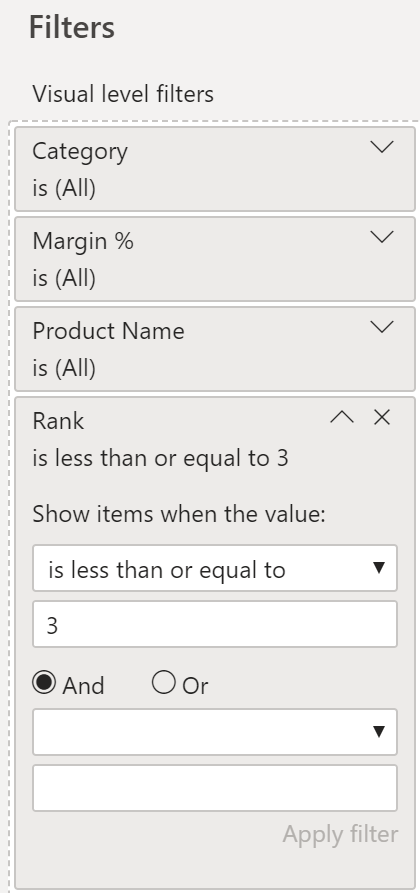Click the empty second value field
420x893 pixels.
point(215,788)
